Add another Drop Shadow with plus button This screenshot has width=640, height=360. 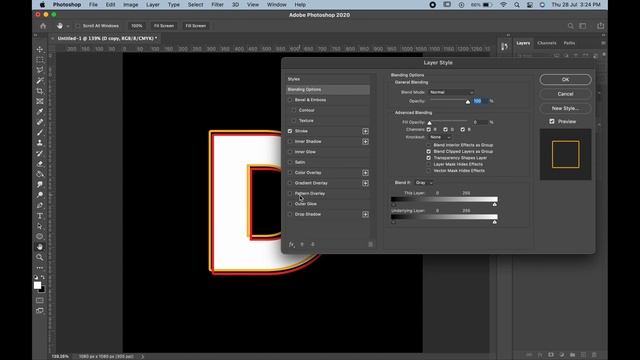coord(365,214)
